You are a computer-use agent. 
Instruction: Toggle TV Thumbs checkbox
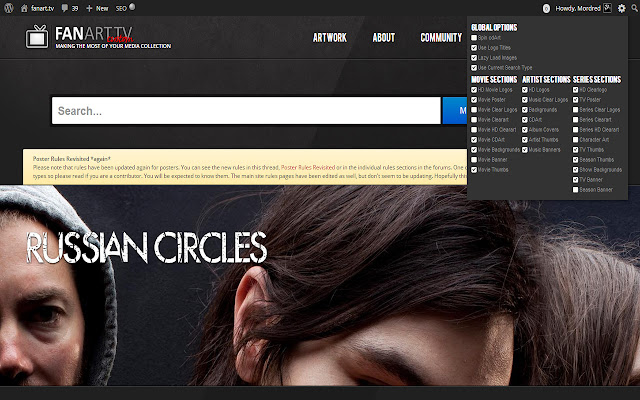[576, 150]
